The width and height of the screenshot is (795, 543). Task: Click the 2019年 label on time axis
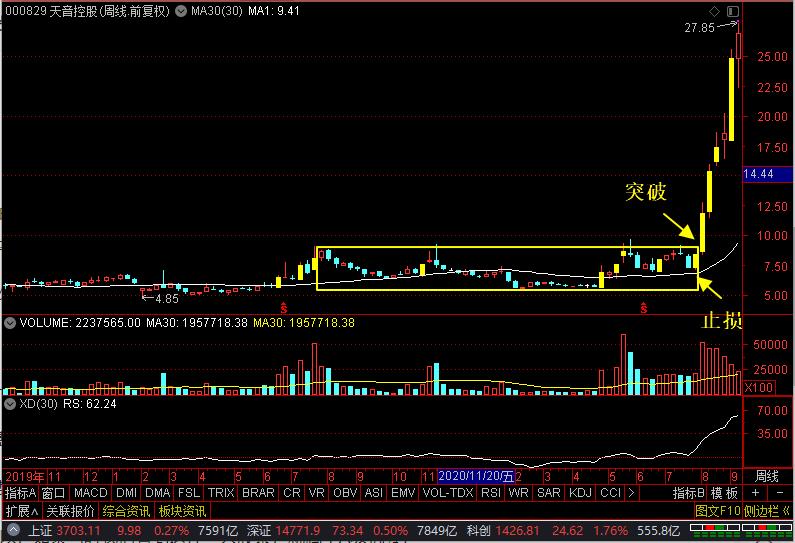(25, 476)
